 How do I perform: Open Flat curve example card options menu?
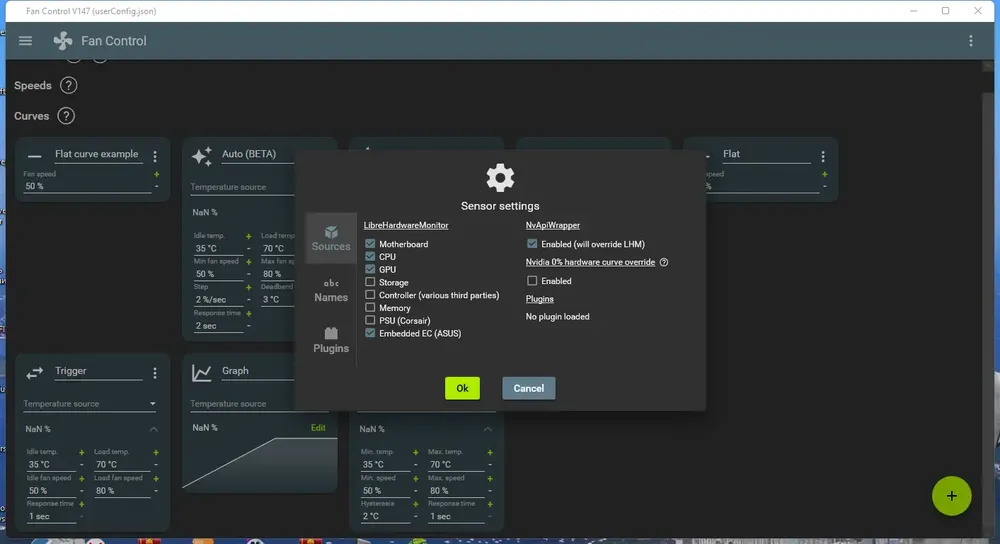pyautogui.click(x=155, y=156)
